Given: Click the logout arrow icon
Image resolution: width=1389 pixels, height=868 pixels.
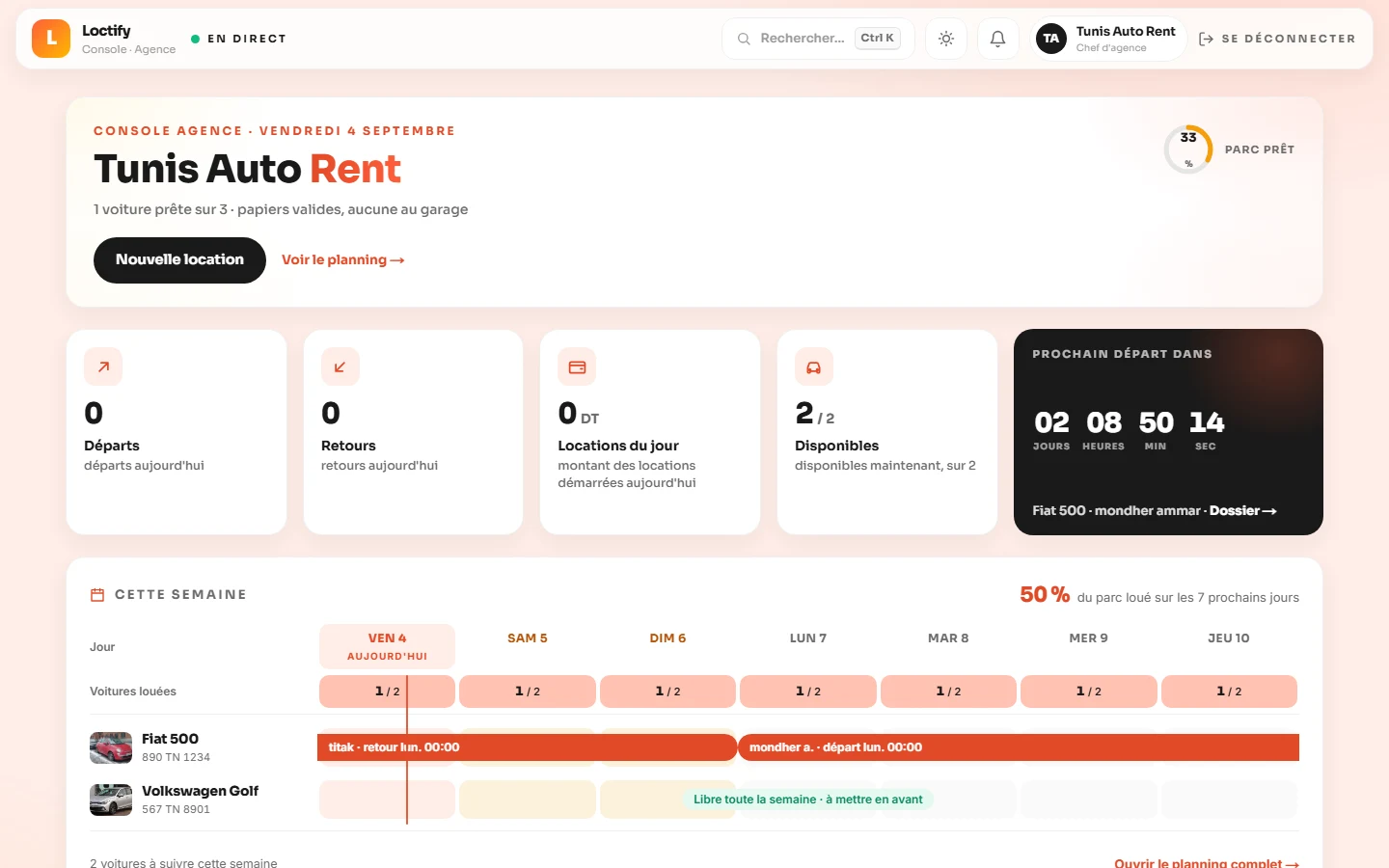Looking at the screenshot, I should coord(1206,39).
